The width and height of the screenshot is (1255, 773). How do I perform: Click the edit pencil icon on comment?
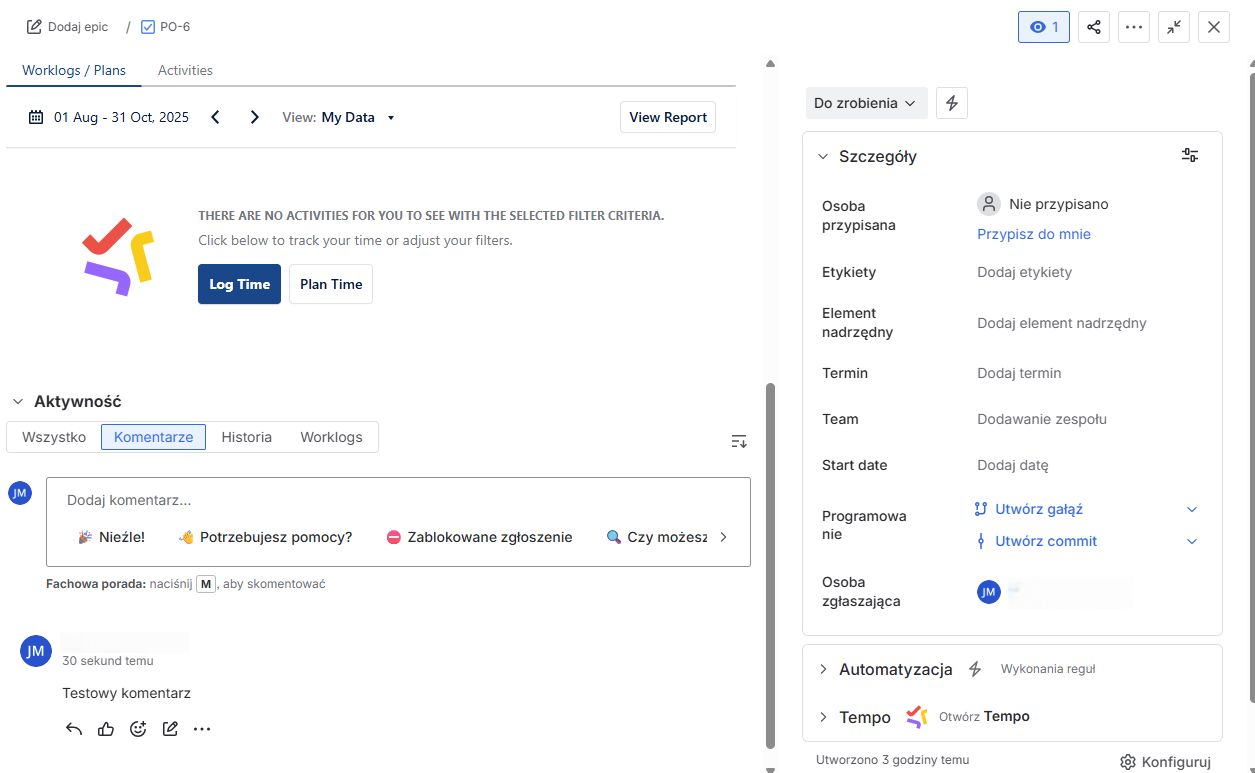[x=170, y=729]
